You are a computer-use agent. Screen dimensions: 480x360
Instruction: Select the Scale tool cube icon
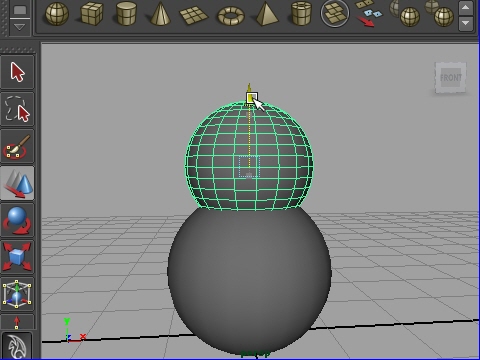coord(17,257)
